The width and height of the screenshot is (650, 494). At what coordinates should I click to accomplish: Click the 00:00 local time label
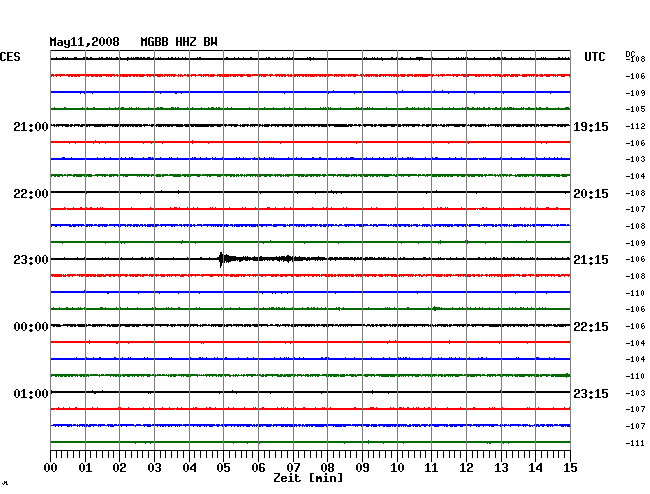click(x=31, y=327)
